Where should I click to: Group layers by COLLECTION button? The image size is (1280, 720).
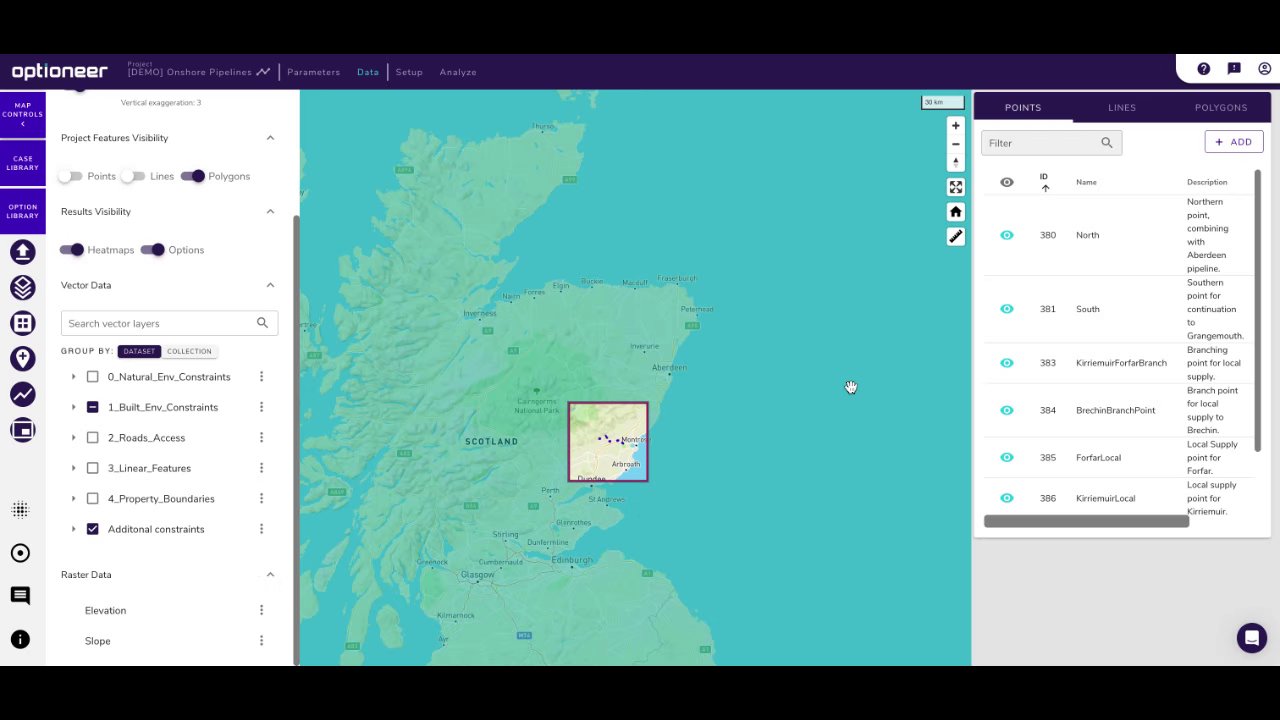click(189, 351)
